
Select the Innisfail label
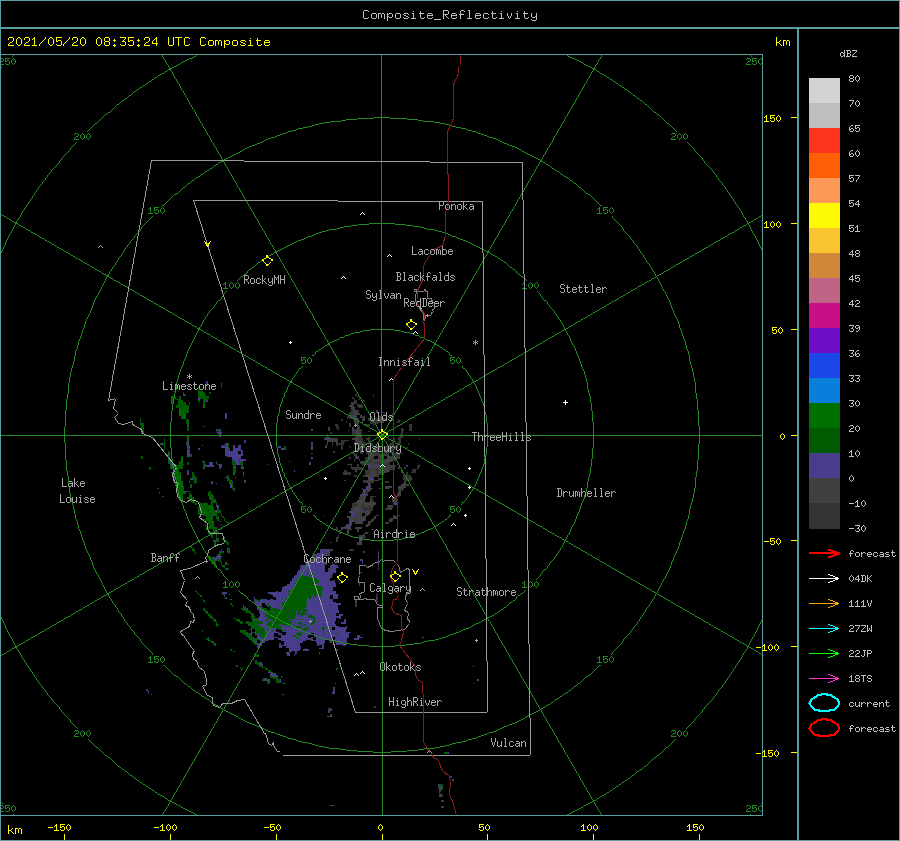tap(404, 362)
